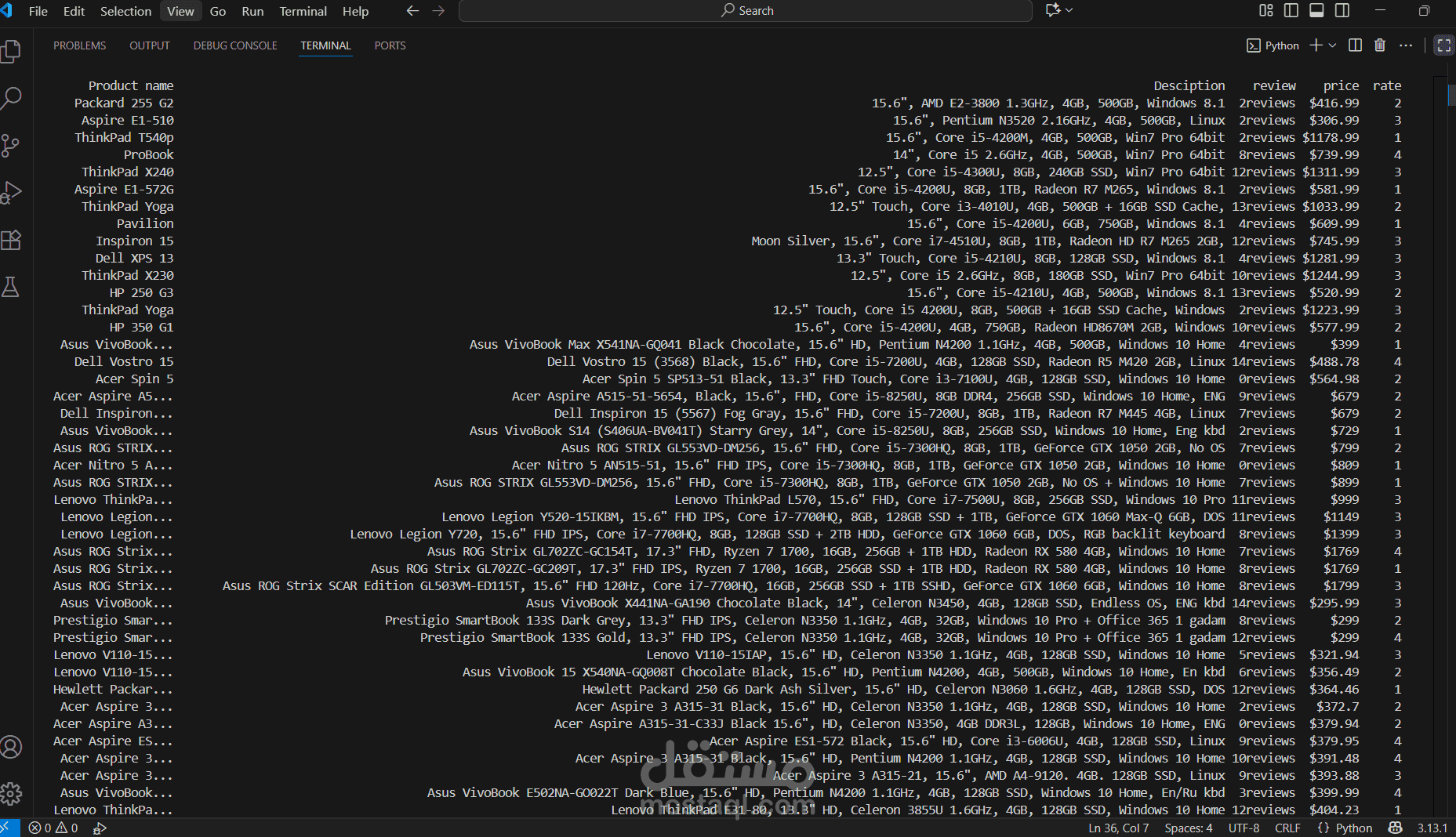The width and height of the screenshot is (1456, 837).
Task: Open the Go menu
Action: coord(218,11)
